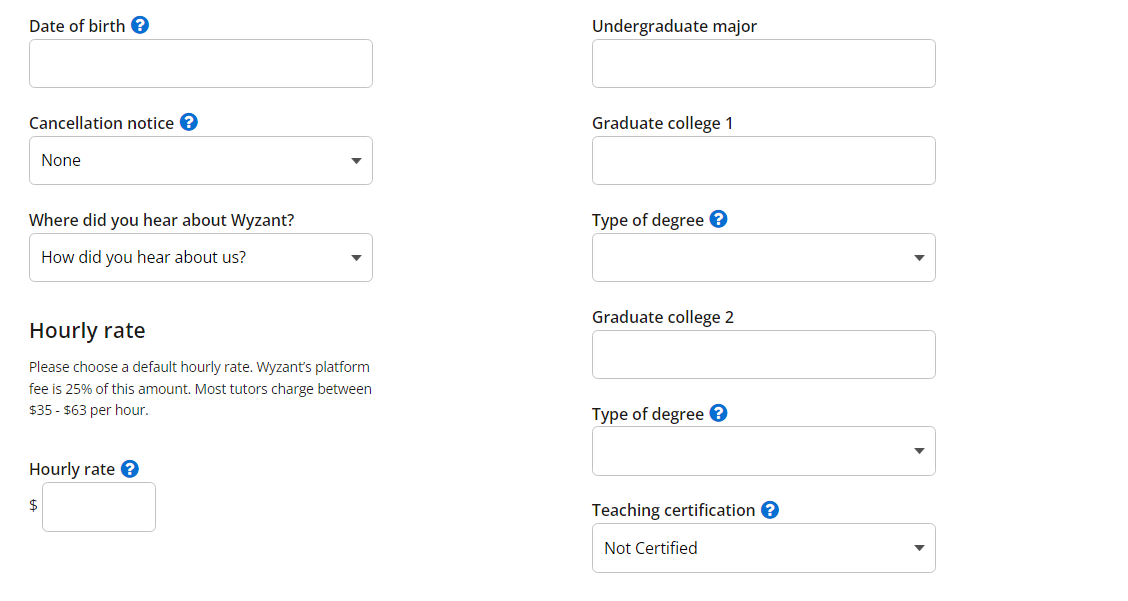Click help icon beside first Type of degree
Image resolution: width=1128 pixels, height=601 pixels.
[718, 220]
